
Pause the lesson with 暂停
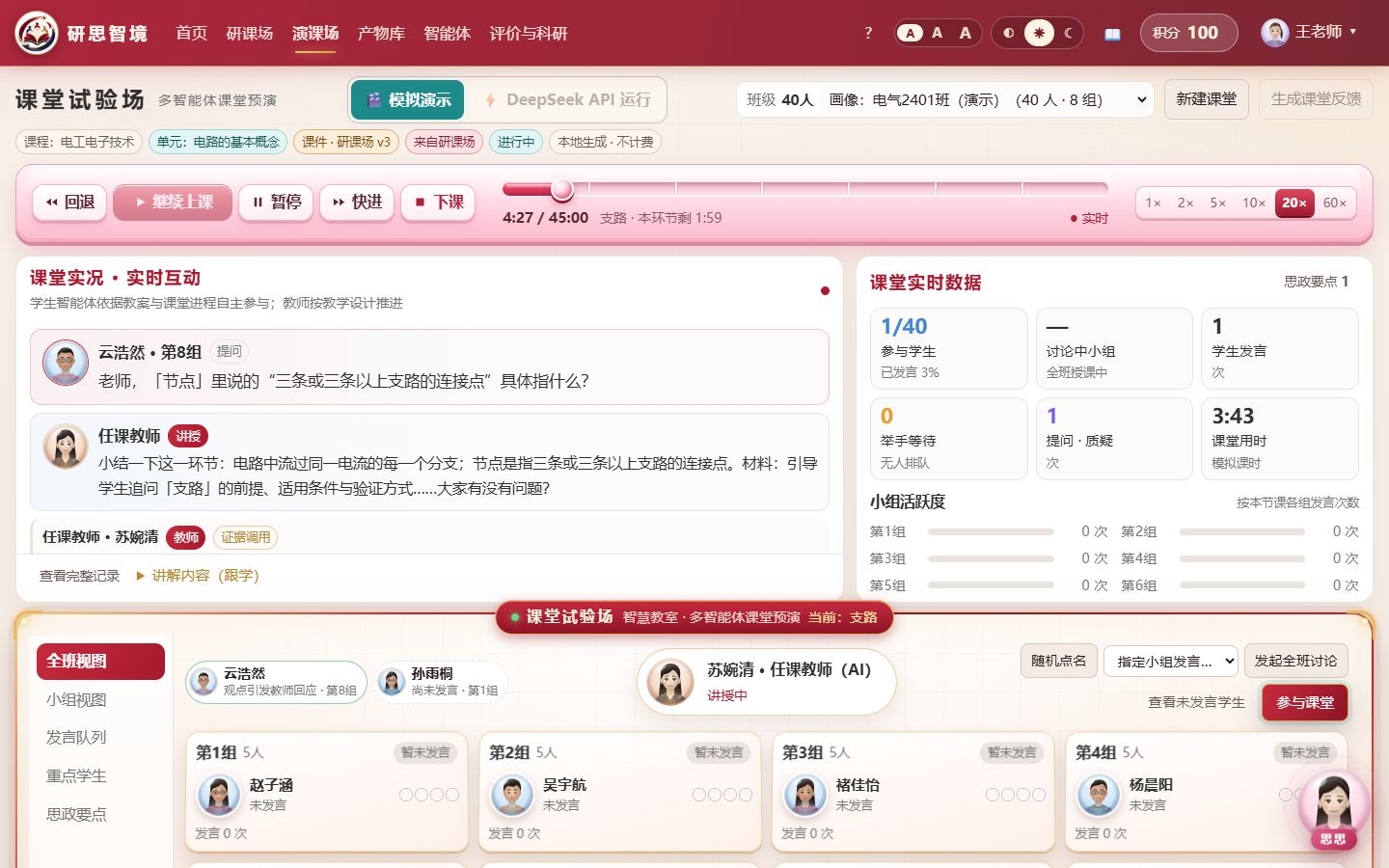(276, 203)
